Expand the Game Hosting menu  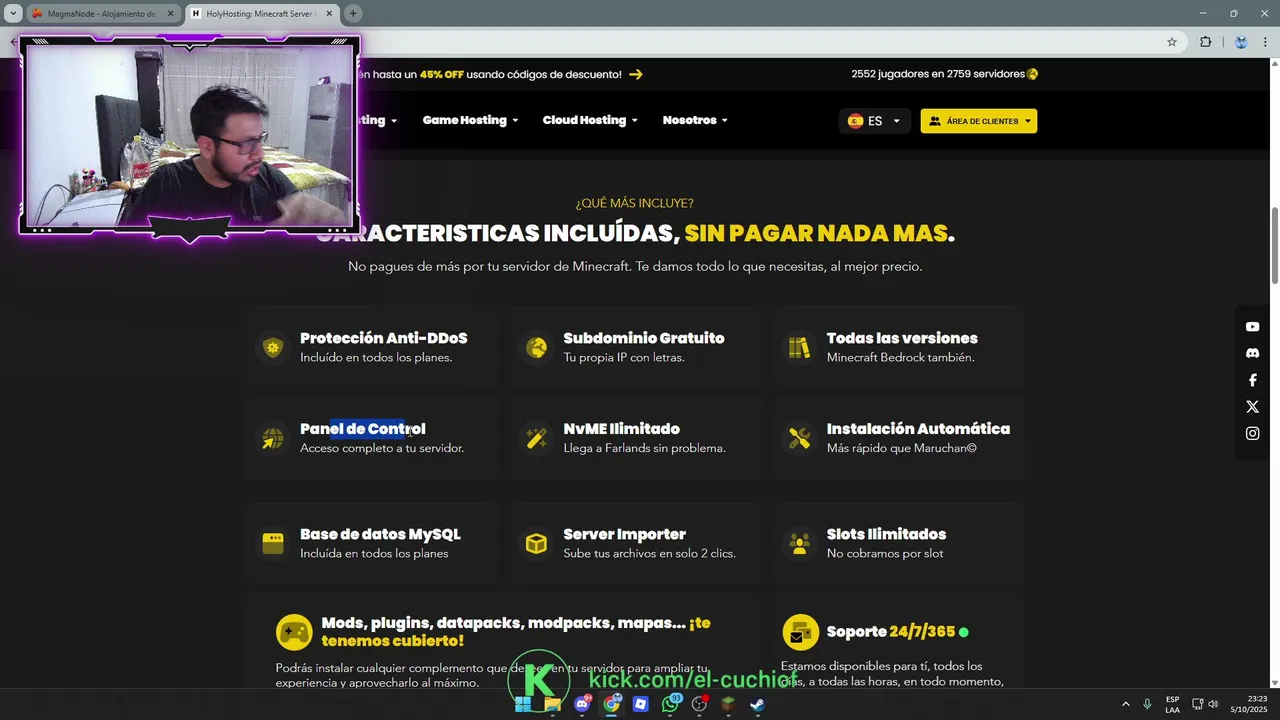pos(470,120)
